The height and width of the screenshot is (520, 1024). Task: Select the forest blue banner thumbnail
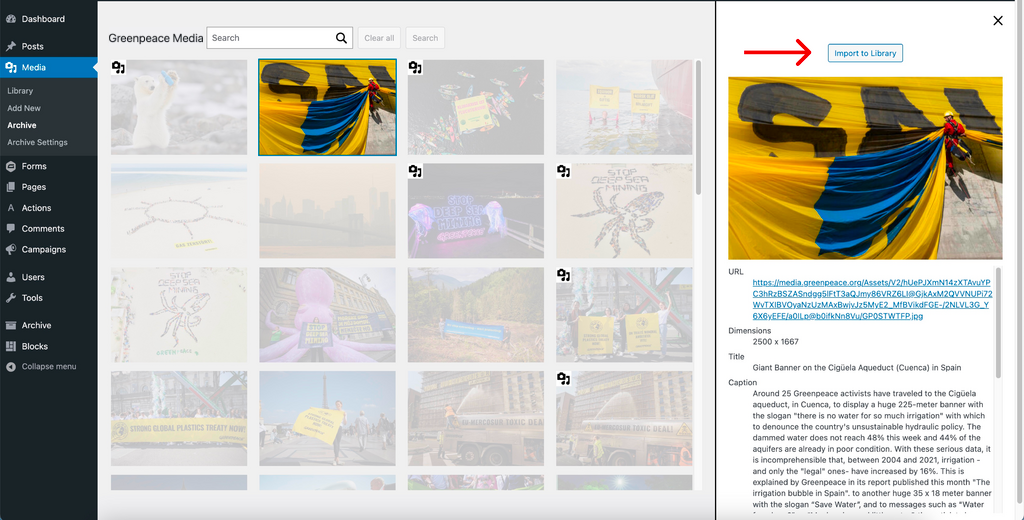click(x=476, y=315)
